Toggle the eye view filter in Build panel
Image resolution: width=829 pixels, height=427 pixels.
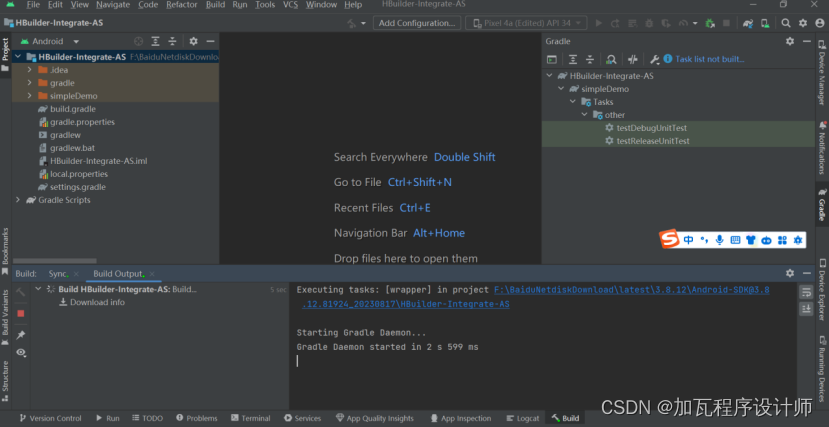click(20, 352)
